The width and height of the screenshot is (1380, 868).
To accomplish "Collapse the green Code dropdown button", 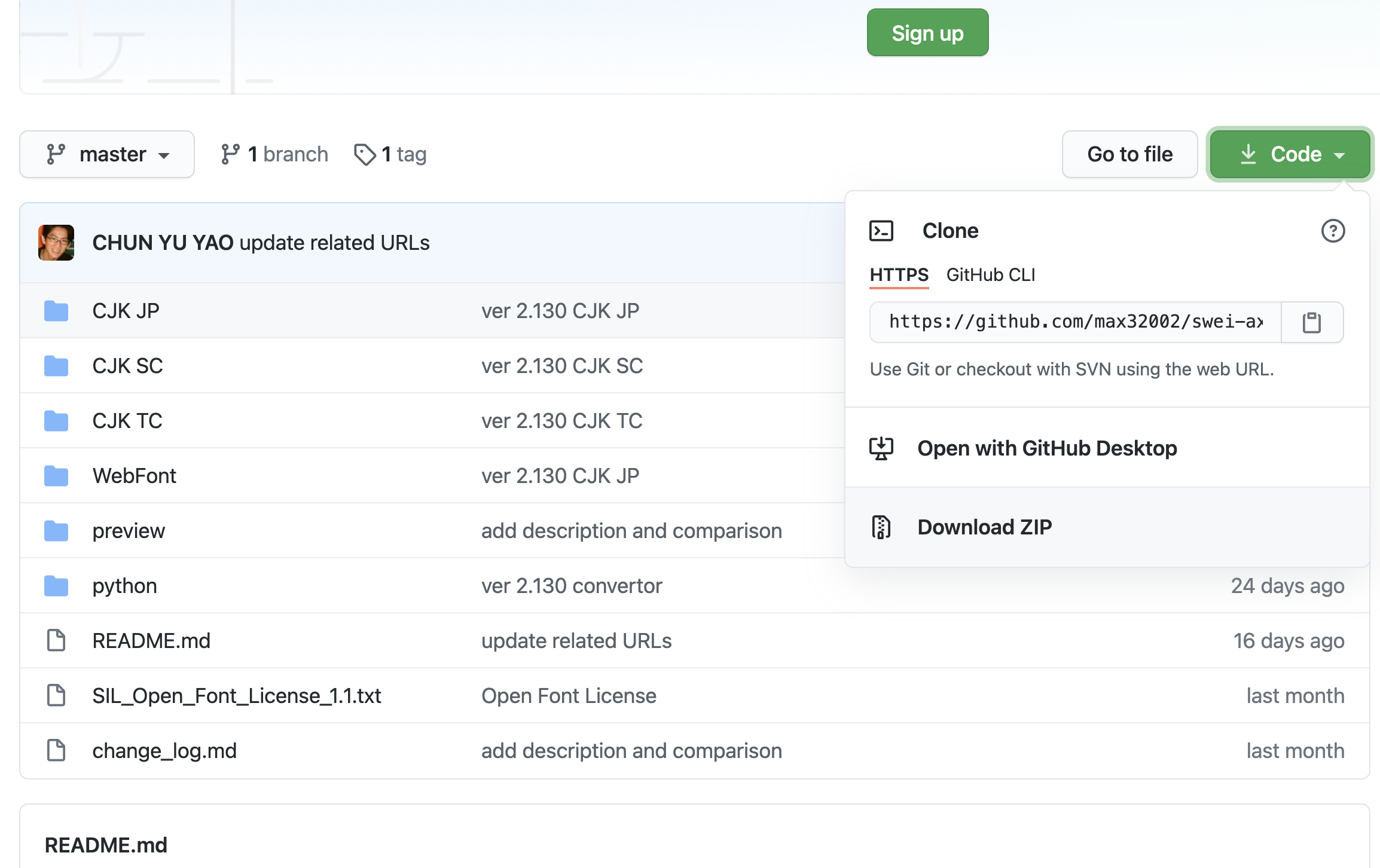I will tap(1290, 154).
